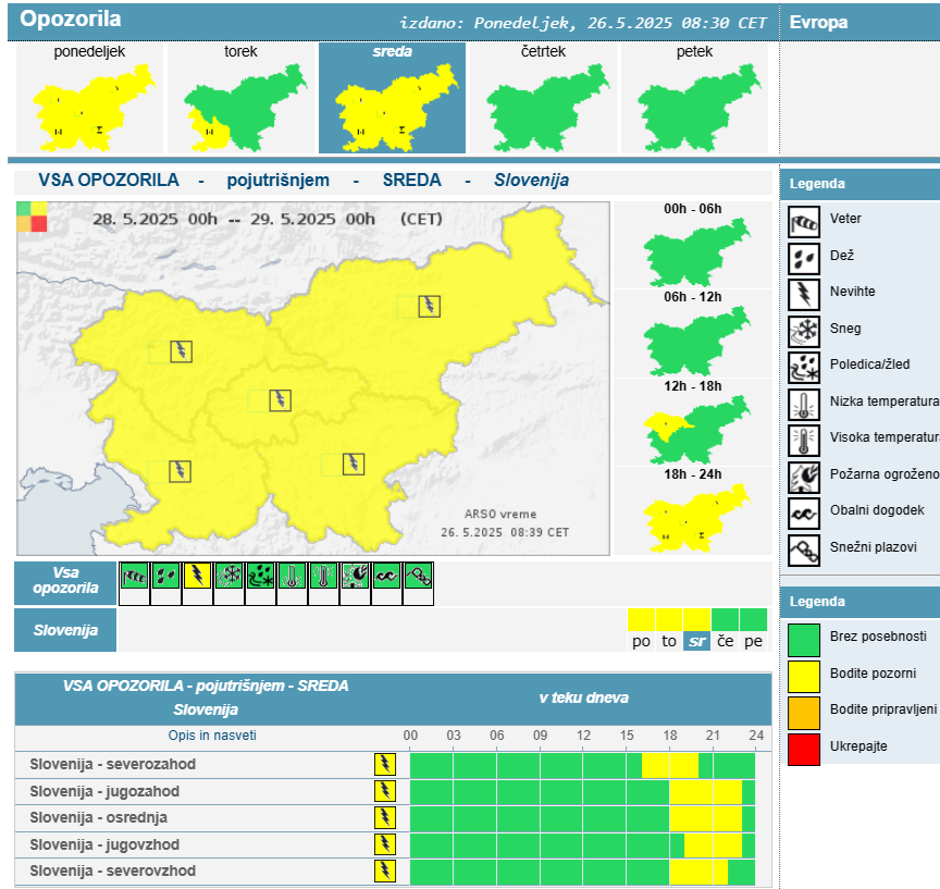Image resolution: width=940 pixels, height=889 pixels.
Task: Click the 'pe' day button in Slovenija row
Action: click(x=753, y=641)
